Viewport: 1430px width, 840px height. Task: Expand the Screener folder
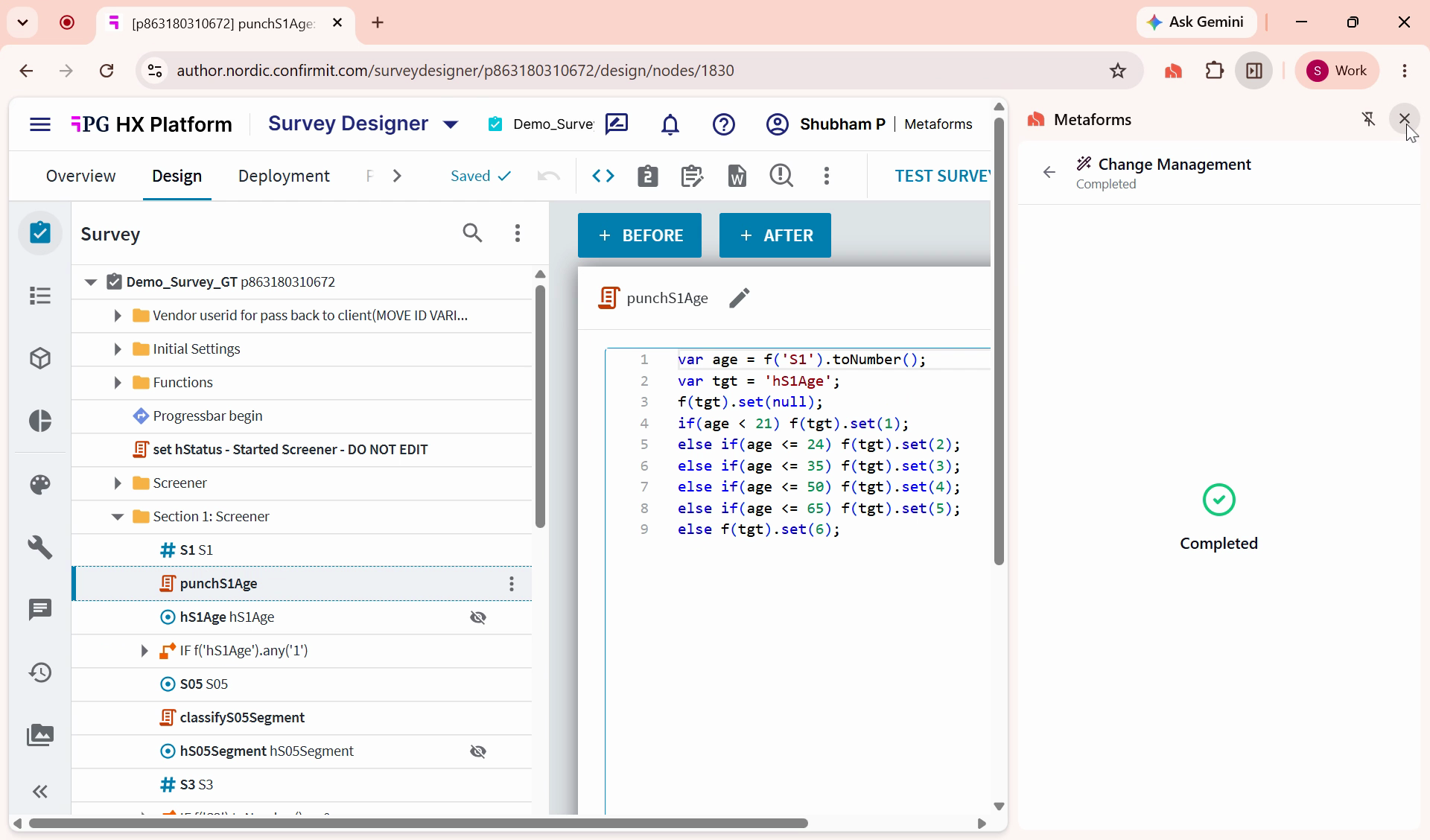tap(117, 483)
